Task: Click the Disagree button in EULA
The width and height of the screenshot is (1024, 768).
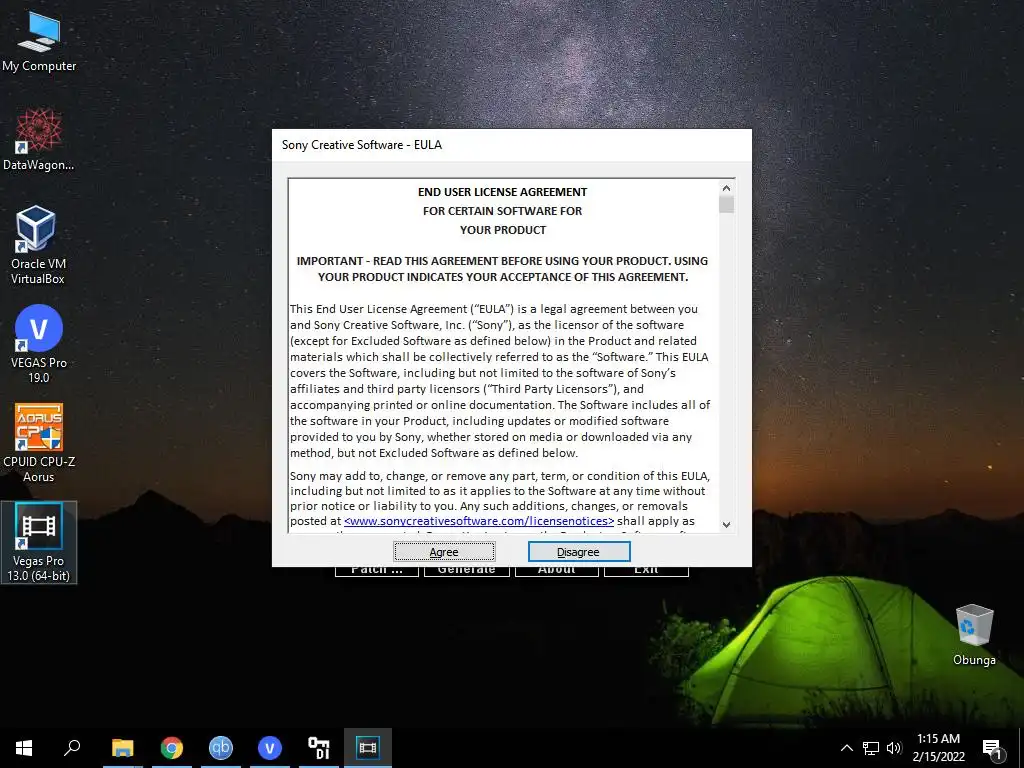Action: tap(579, 552)
